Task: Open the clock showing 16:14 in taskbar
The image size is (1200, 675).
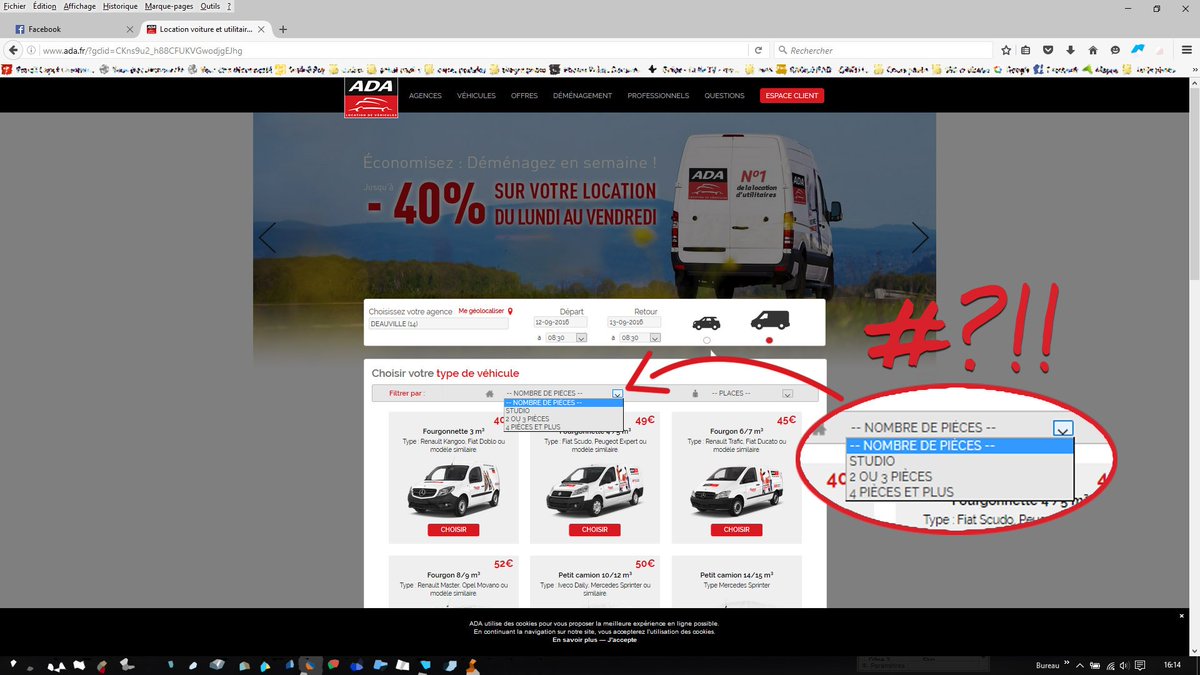Action: 1172,664
